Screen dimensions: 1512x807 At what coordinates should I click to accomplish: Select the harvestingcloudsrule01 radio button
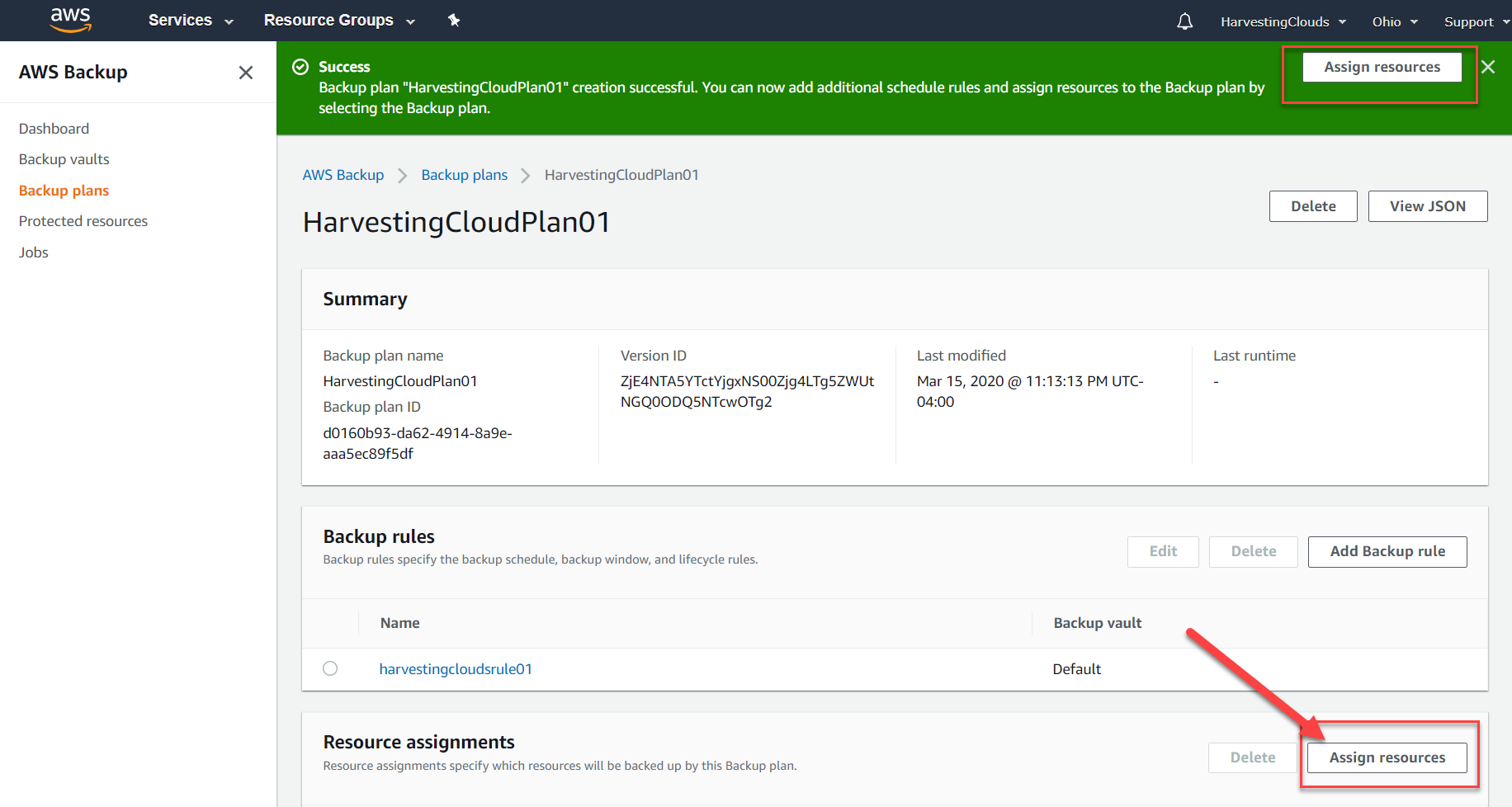pos(330,668)
